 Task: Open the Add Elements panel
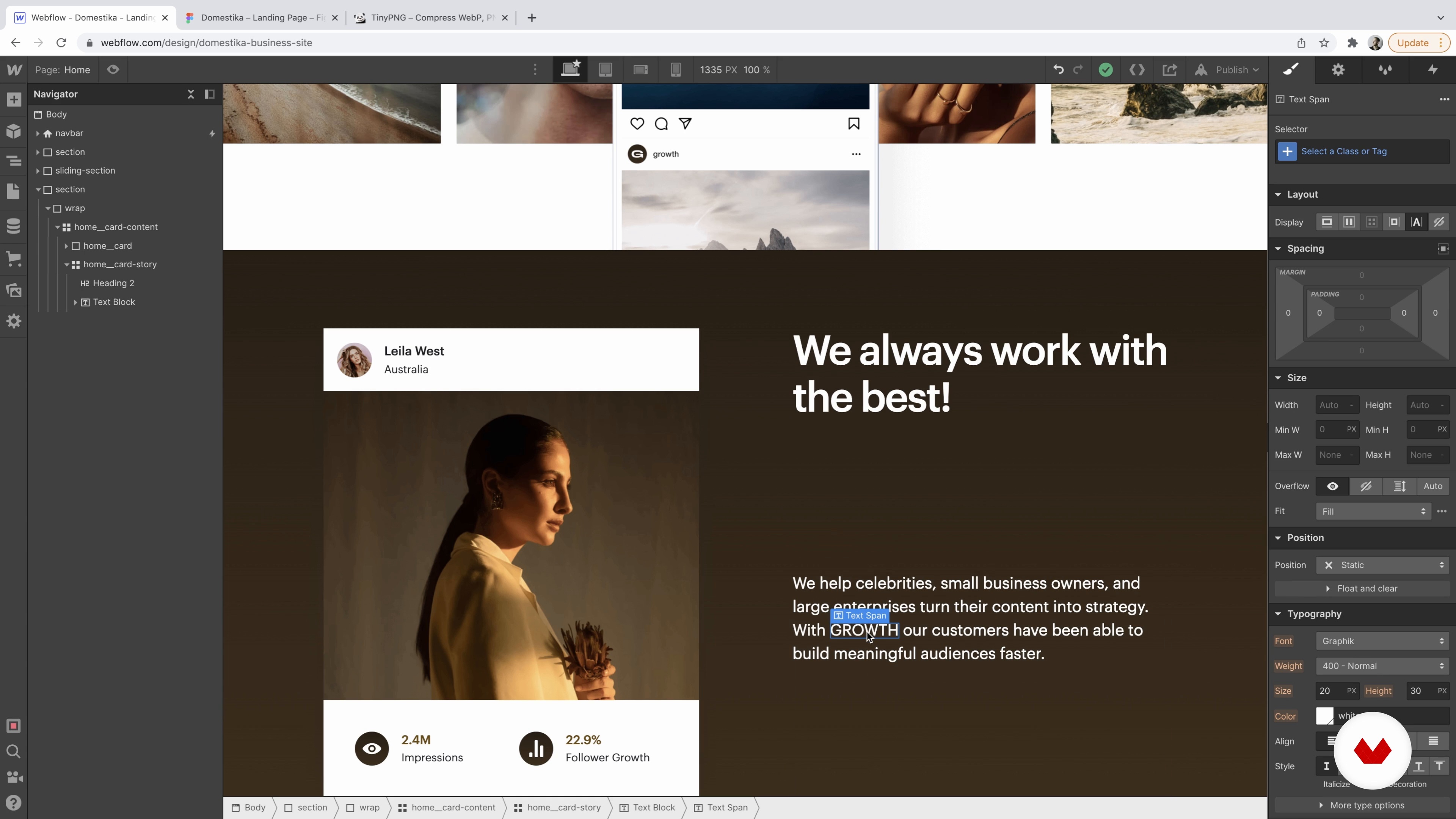(x=14, y=100)
